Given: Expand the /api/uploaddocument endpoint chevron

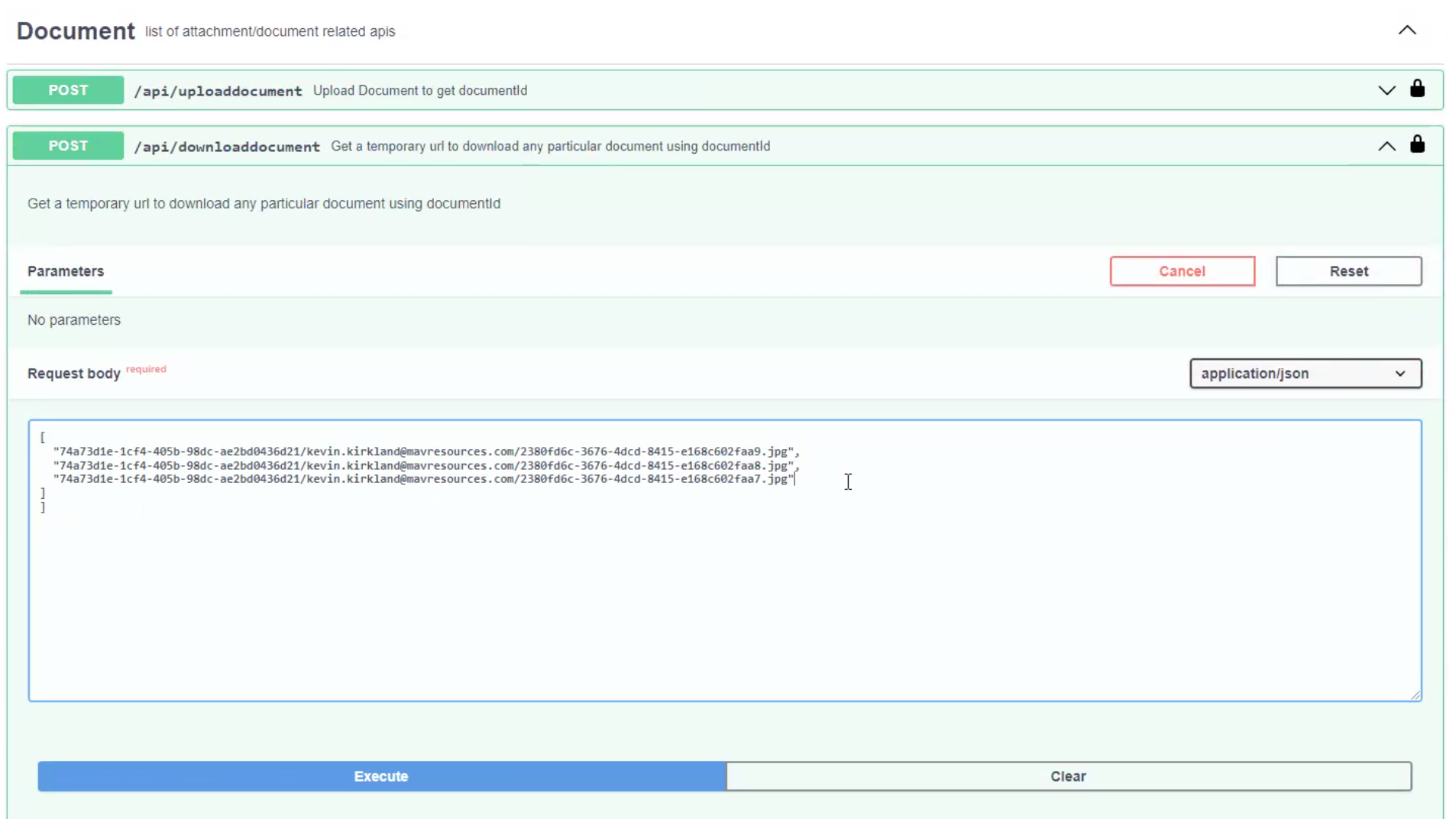Looking at the screenshot, I should [1386, 90].
